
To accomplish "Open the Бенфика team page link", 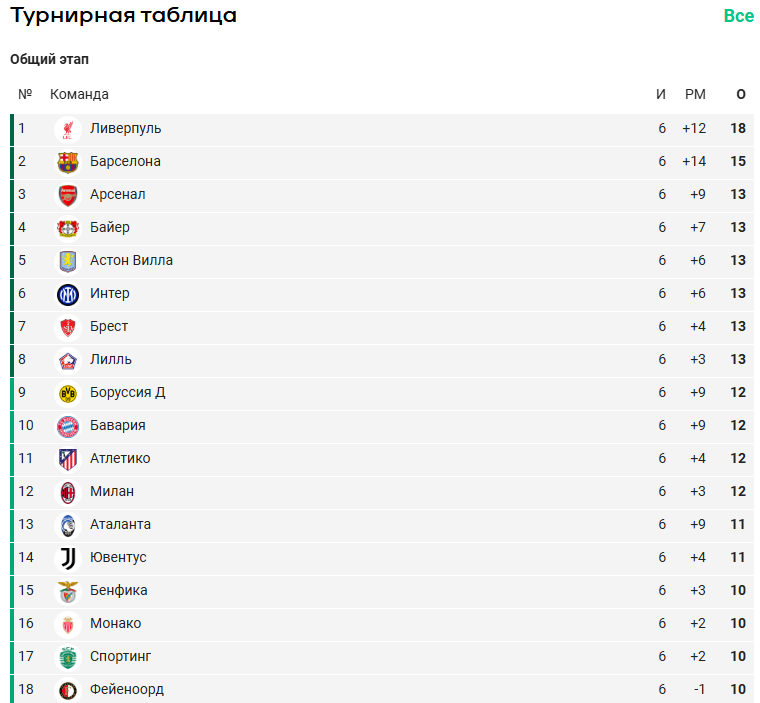I will click(119, 590).
